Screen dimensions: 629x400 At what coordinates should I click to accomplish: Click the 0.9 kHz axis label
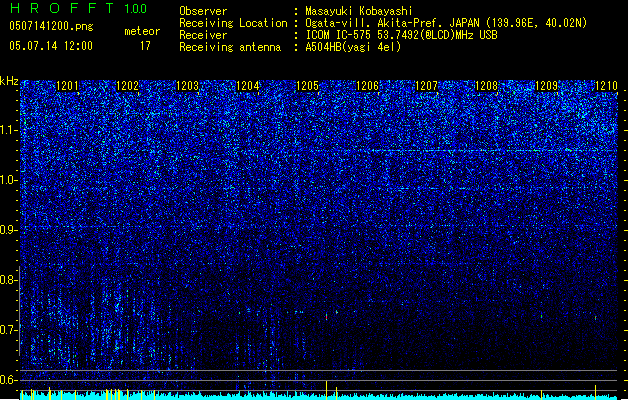[x=8, y=230]
